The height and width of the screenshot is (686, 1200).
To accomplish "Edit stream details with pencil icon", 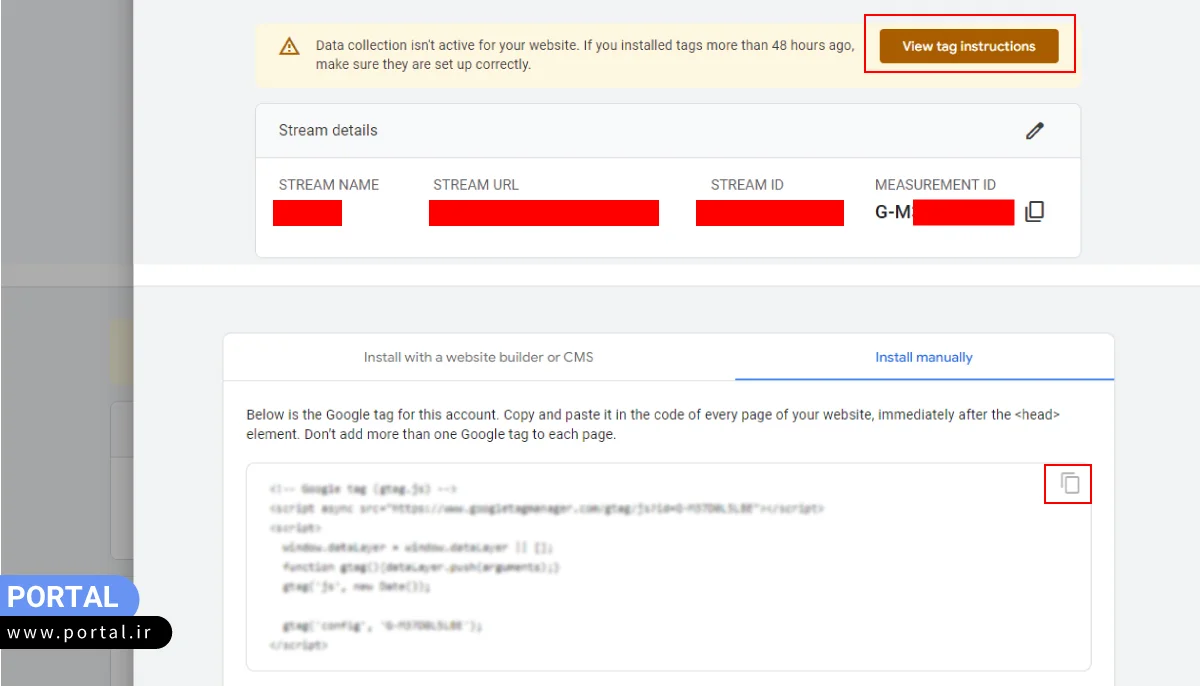I will [1034, 131].
